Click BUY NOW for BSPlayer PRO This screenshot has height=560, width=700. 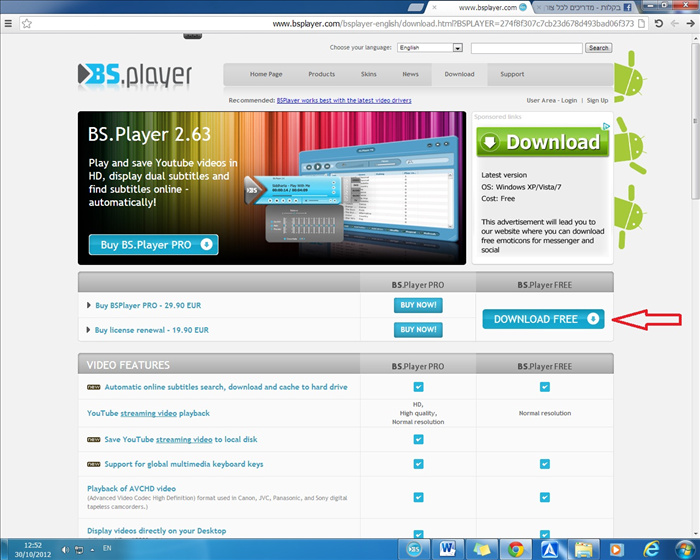point(418,305)
